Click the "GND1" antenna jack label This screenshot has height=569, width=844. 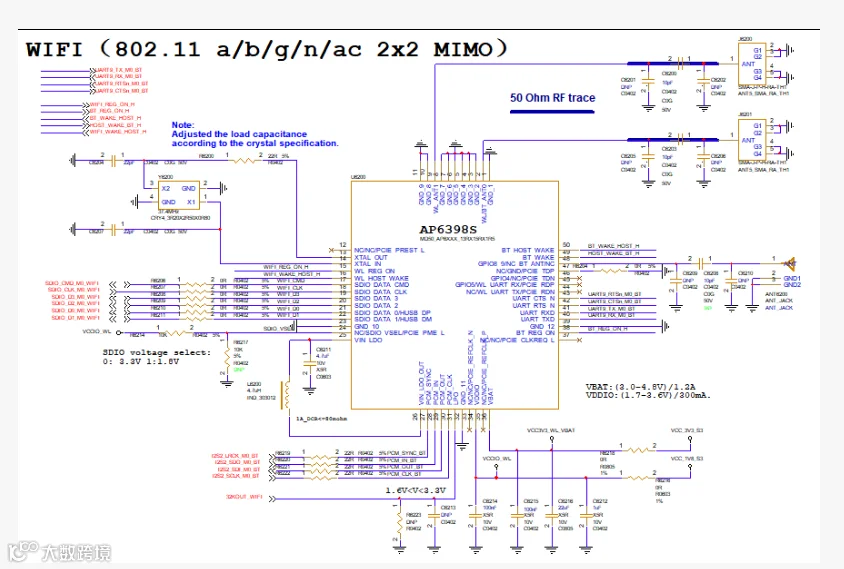click(792, 278)
